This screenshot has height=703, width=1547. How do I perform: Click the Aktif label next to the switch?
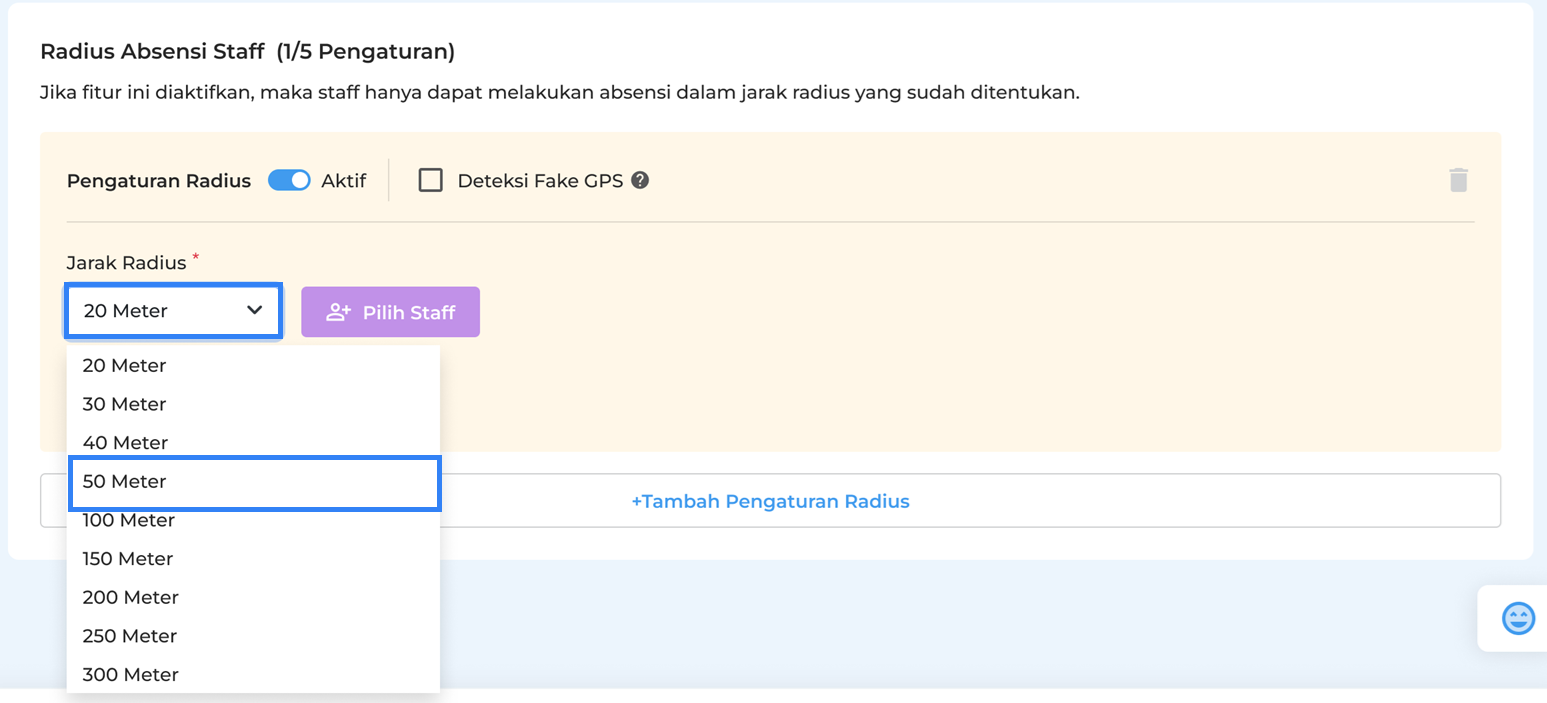pyautogui.click(x=343, y=181)
